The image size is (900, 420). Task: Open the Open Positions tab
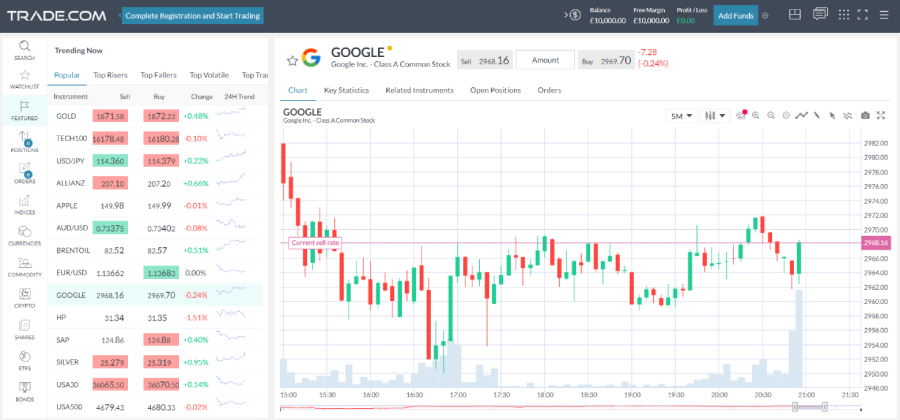[495, 90]
